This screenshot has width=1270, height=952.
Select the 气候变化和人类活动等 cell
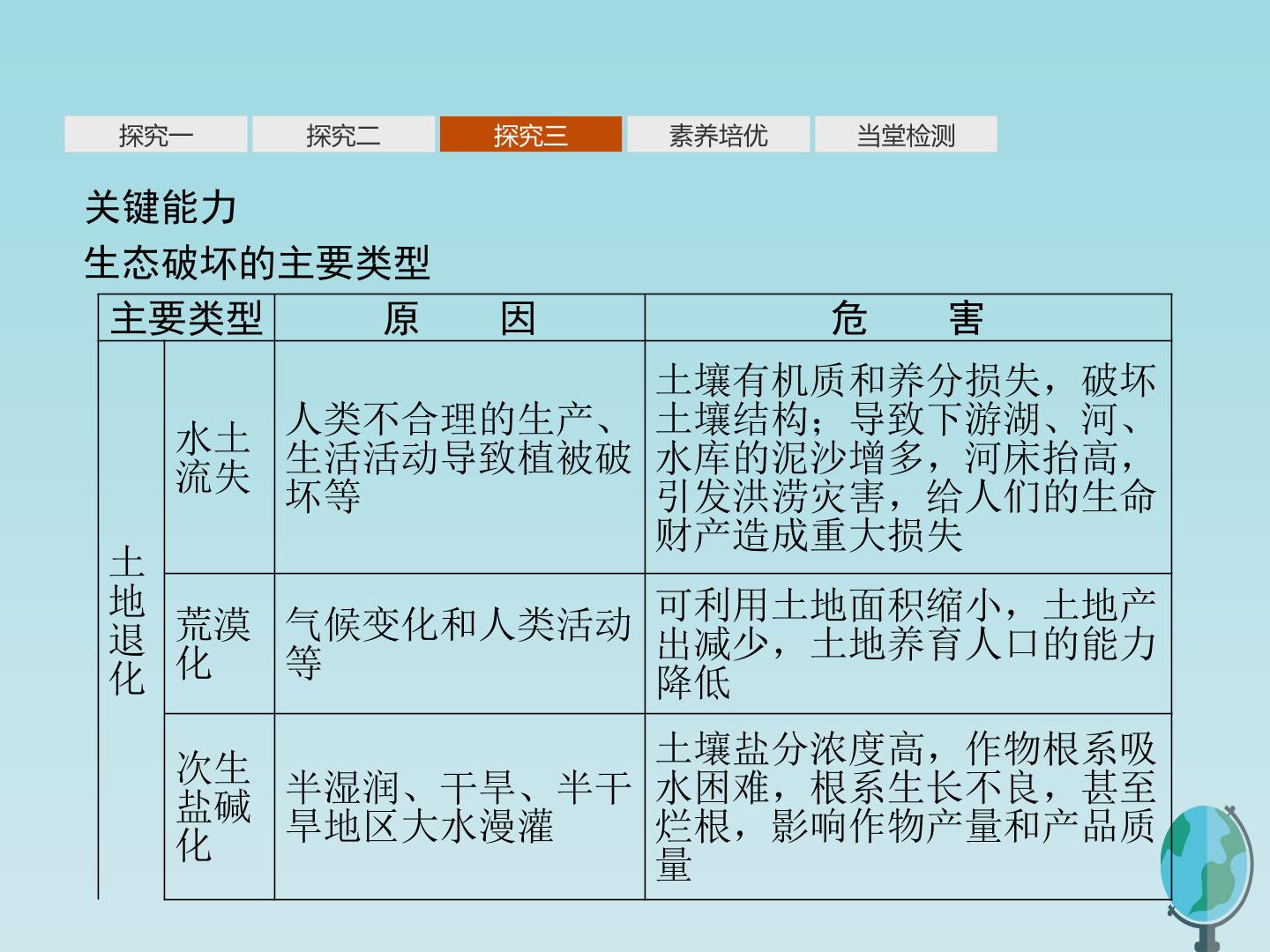click(459, 643)
